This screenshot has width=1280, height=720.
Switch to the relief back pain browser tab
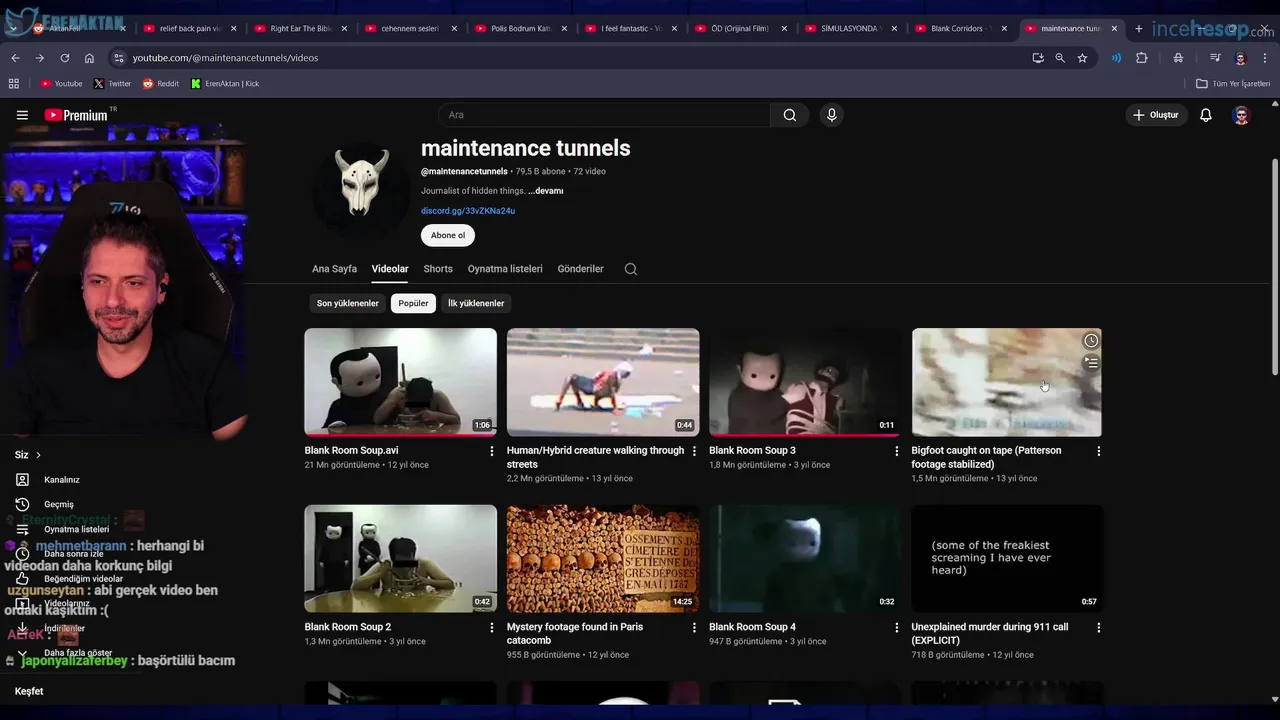click(188, 28)
